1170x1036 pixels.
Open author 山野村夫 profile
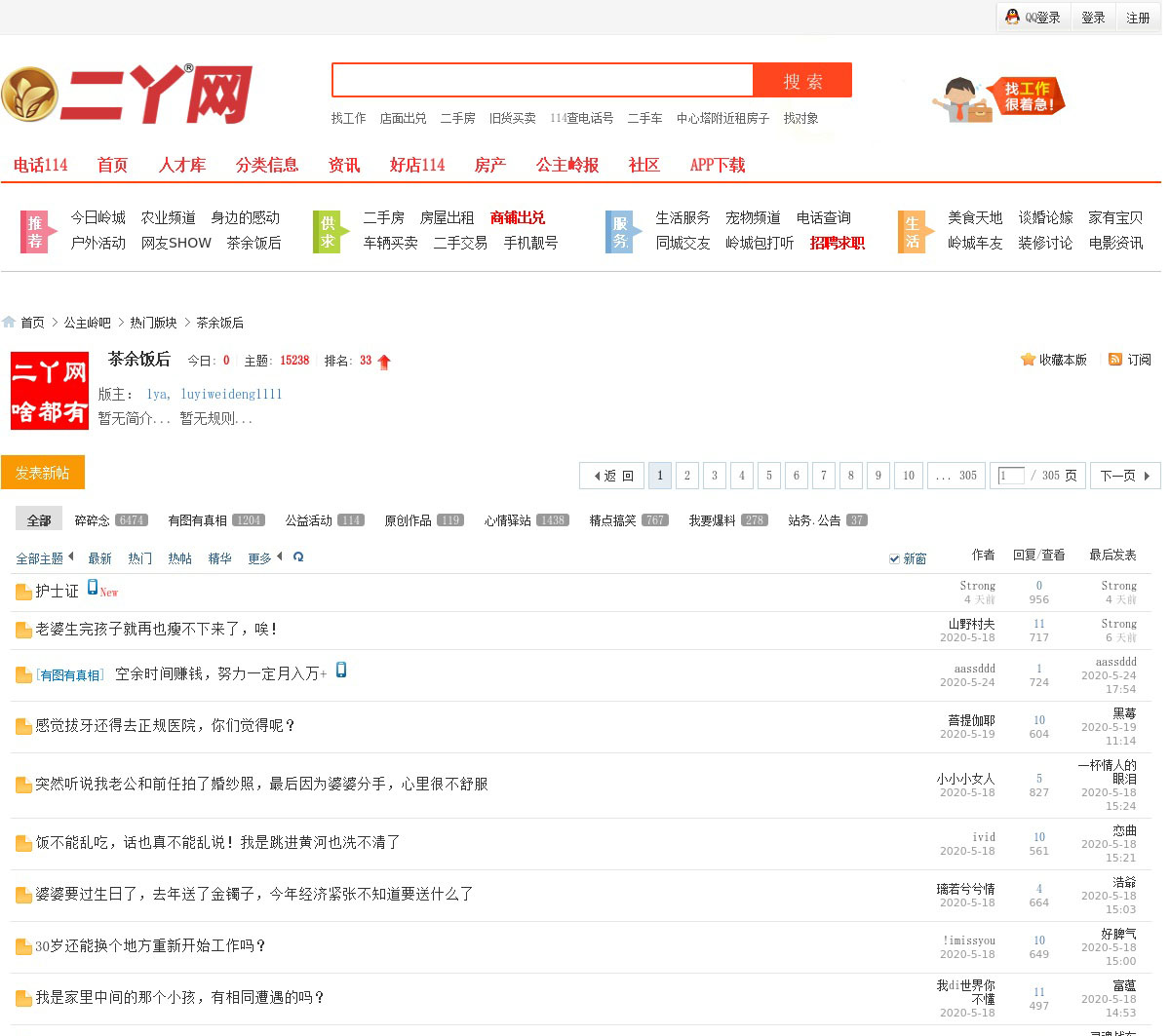pos(971,624)
